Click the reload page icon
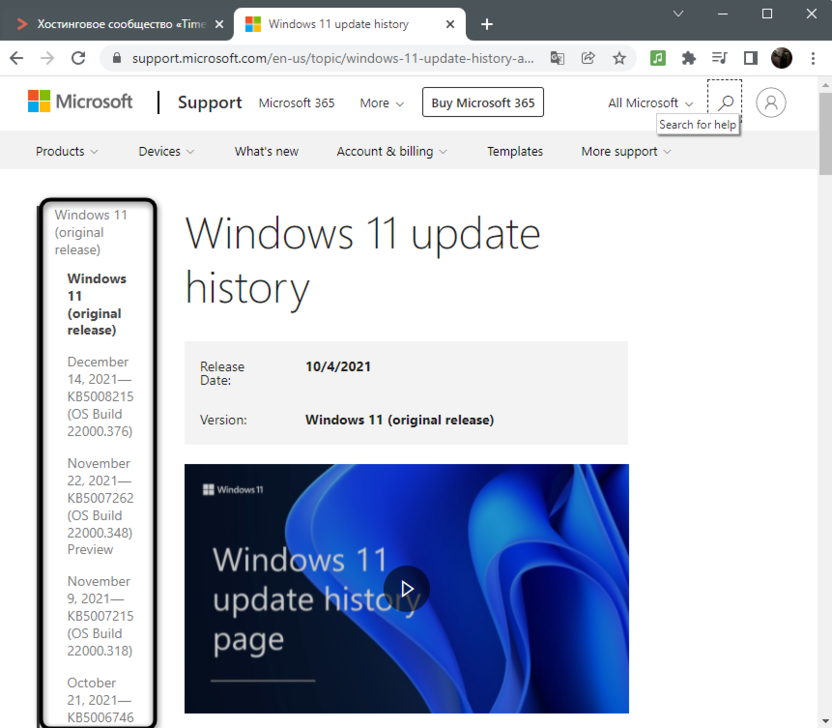832x728 pixels. click(x=78, y=58)
